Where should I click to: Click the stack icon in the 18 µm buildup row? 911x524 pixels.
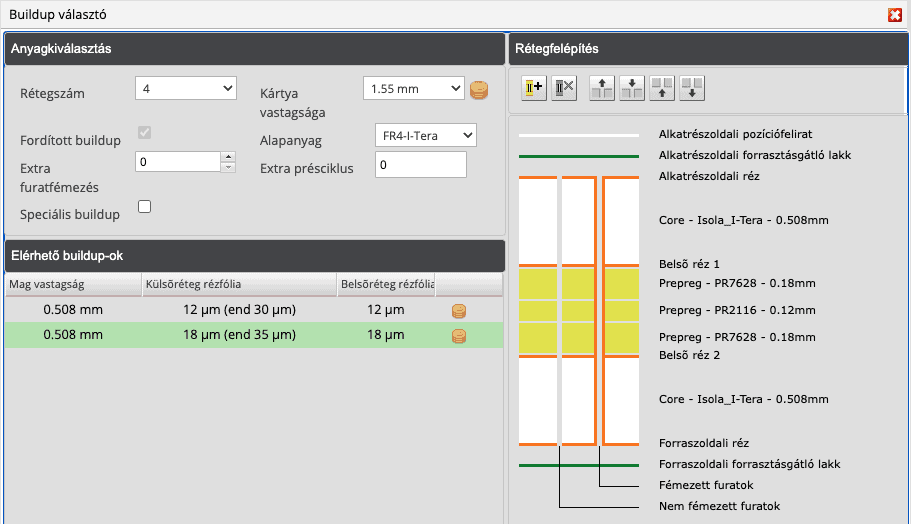(x=459, y=336)
